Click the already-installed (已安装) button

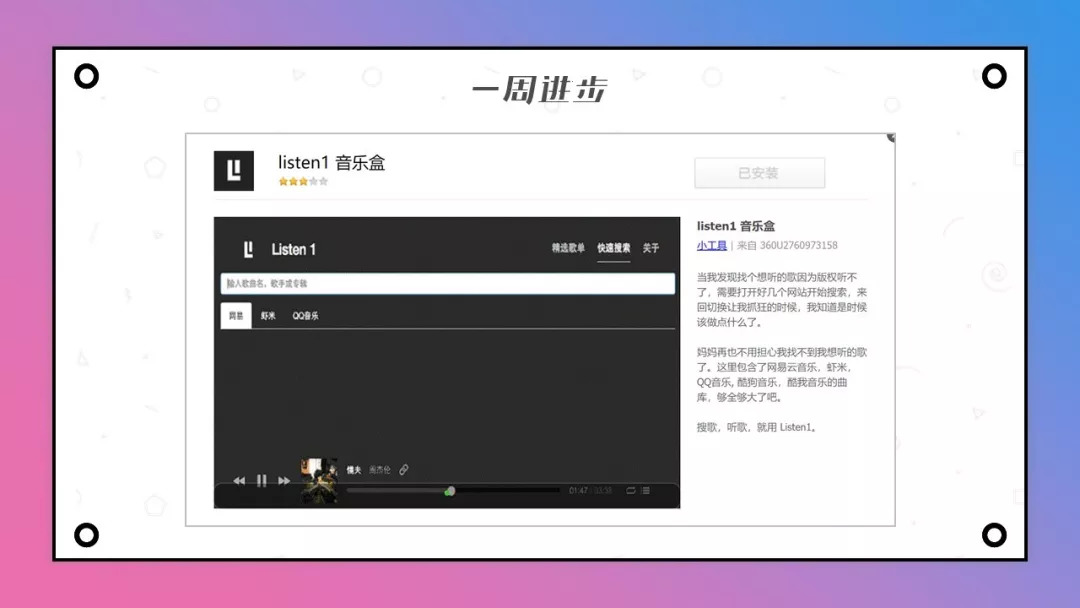(x=759, y=173)
